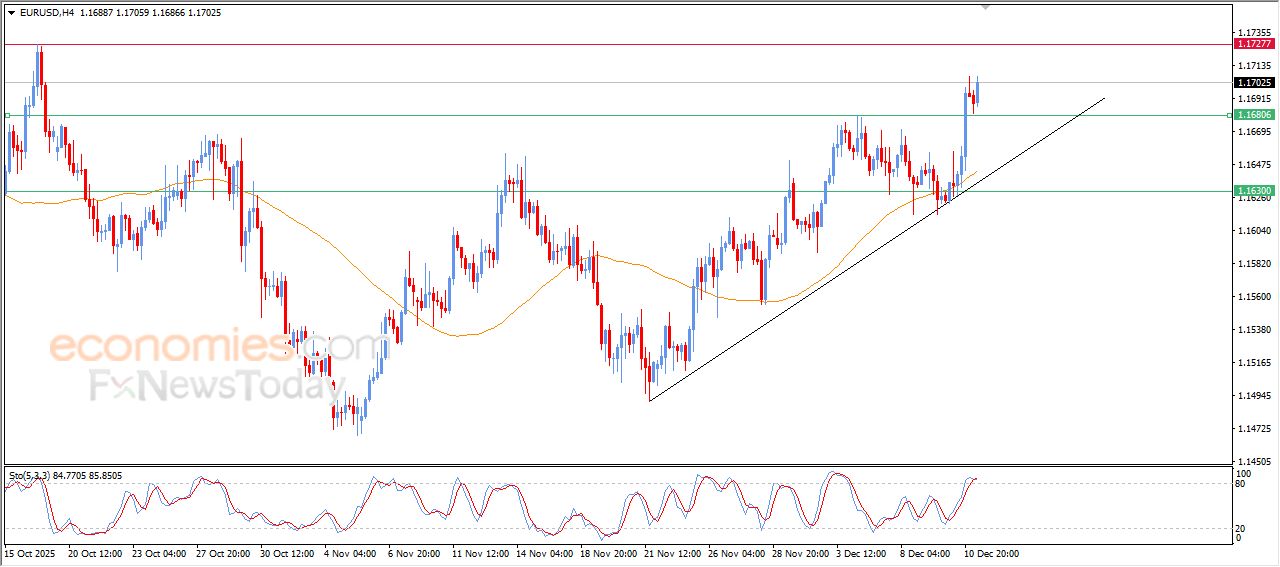
Task: Click the triangle arrow before EURUSD,H4
Action: point(11,13)
